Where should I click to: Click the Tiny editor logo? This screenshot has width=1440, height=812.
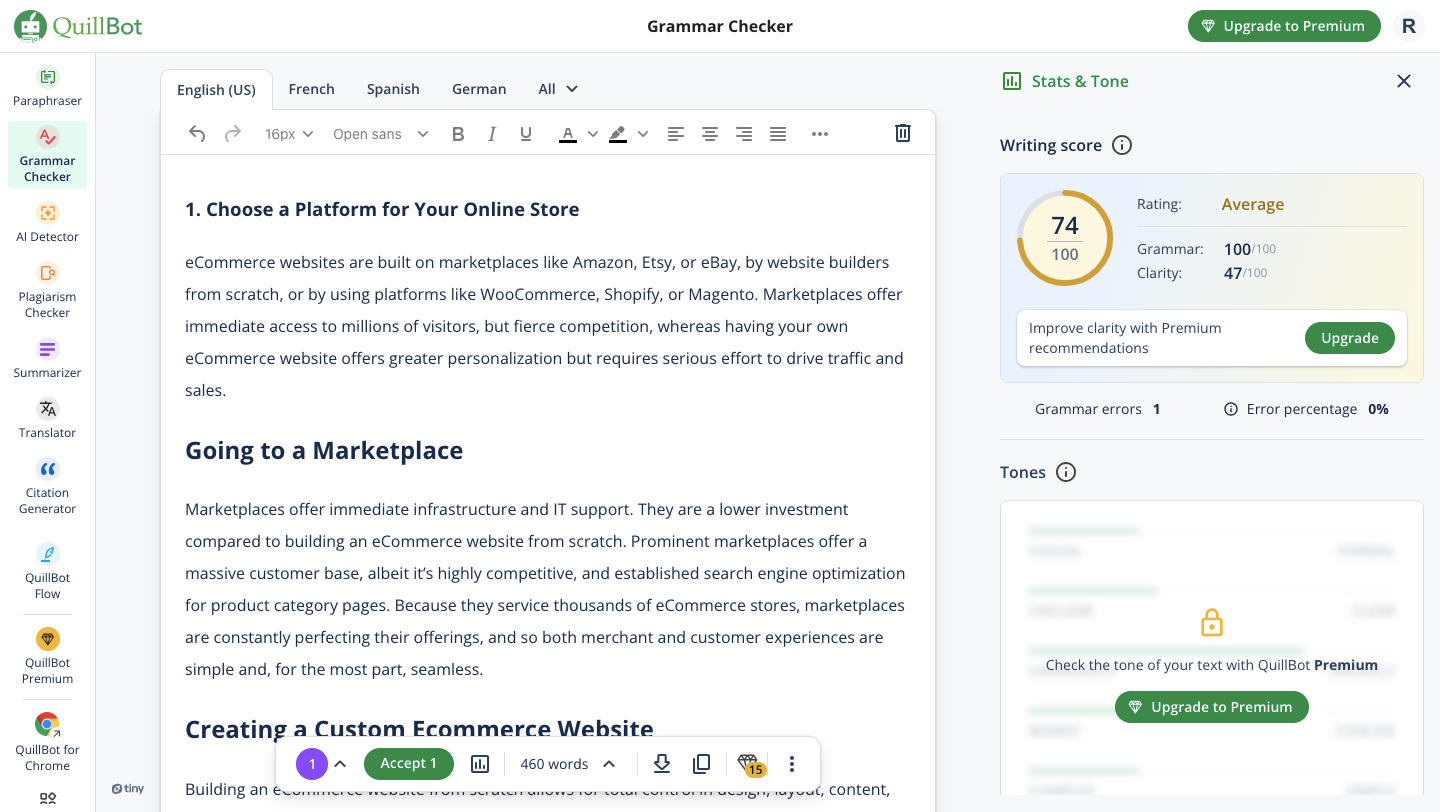(128, 789)
